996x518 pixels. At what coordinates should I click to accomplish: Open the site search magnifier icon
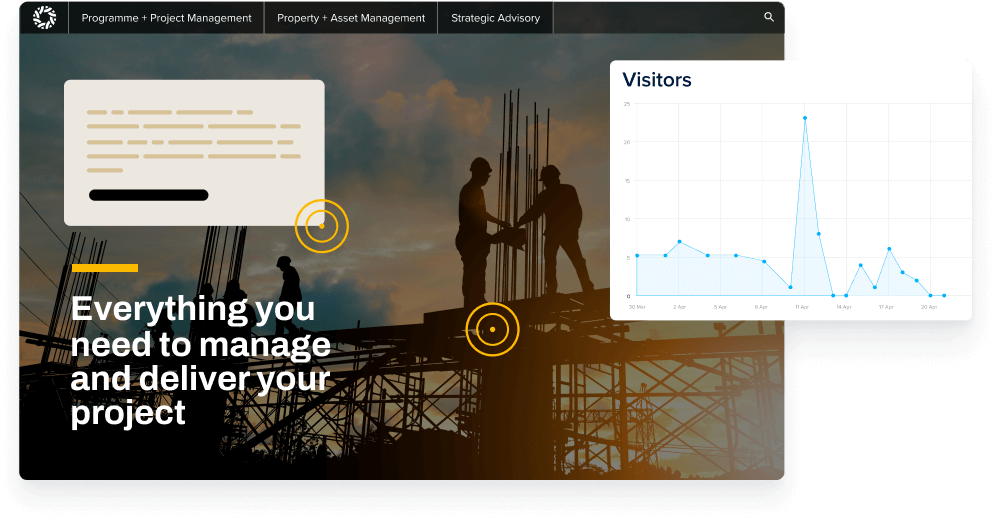tap(769, 17)
